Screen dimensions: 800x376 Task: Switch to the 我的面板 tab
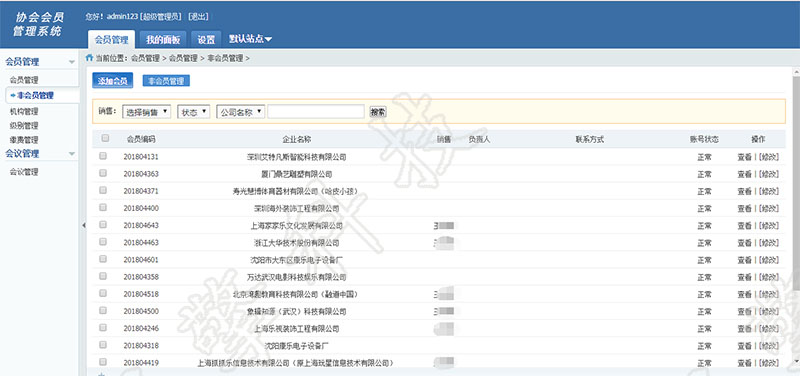pos(163,39)
